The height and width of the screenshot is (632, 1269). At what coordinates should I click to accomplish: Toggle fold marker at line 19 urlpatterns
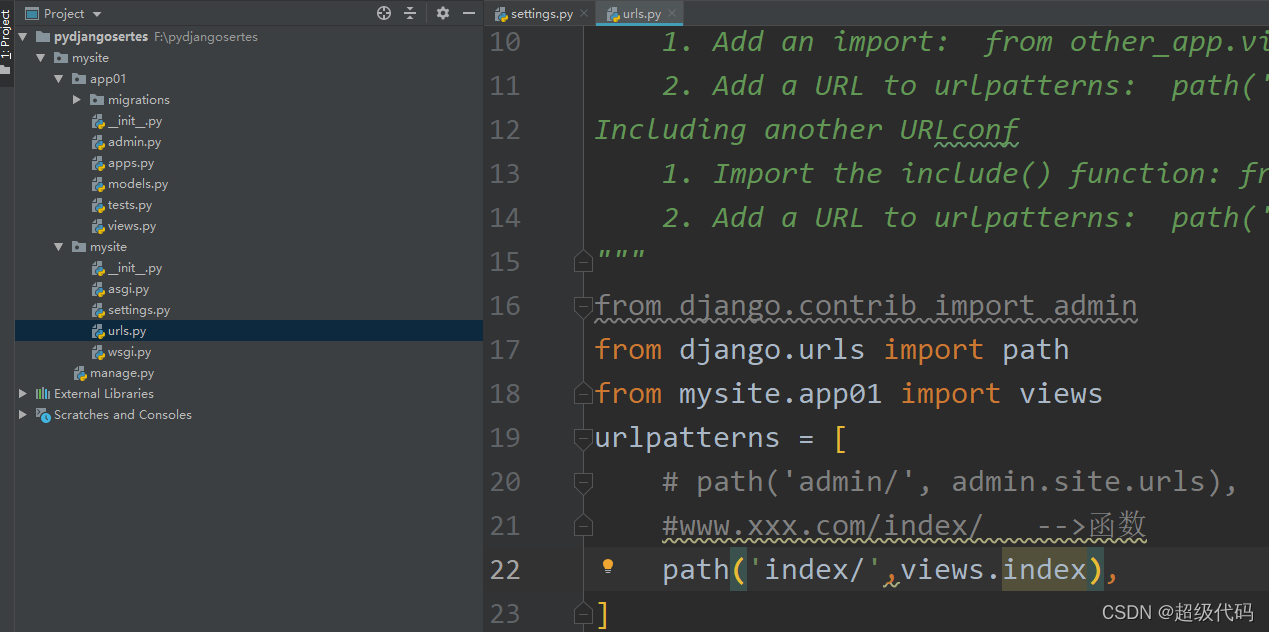[x=583, y=438]
